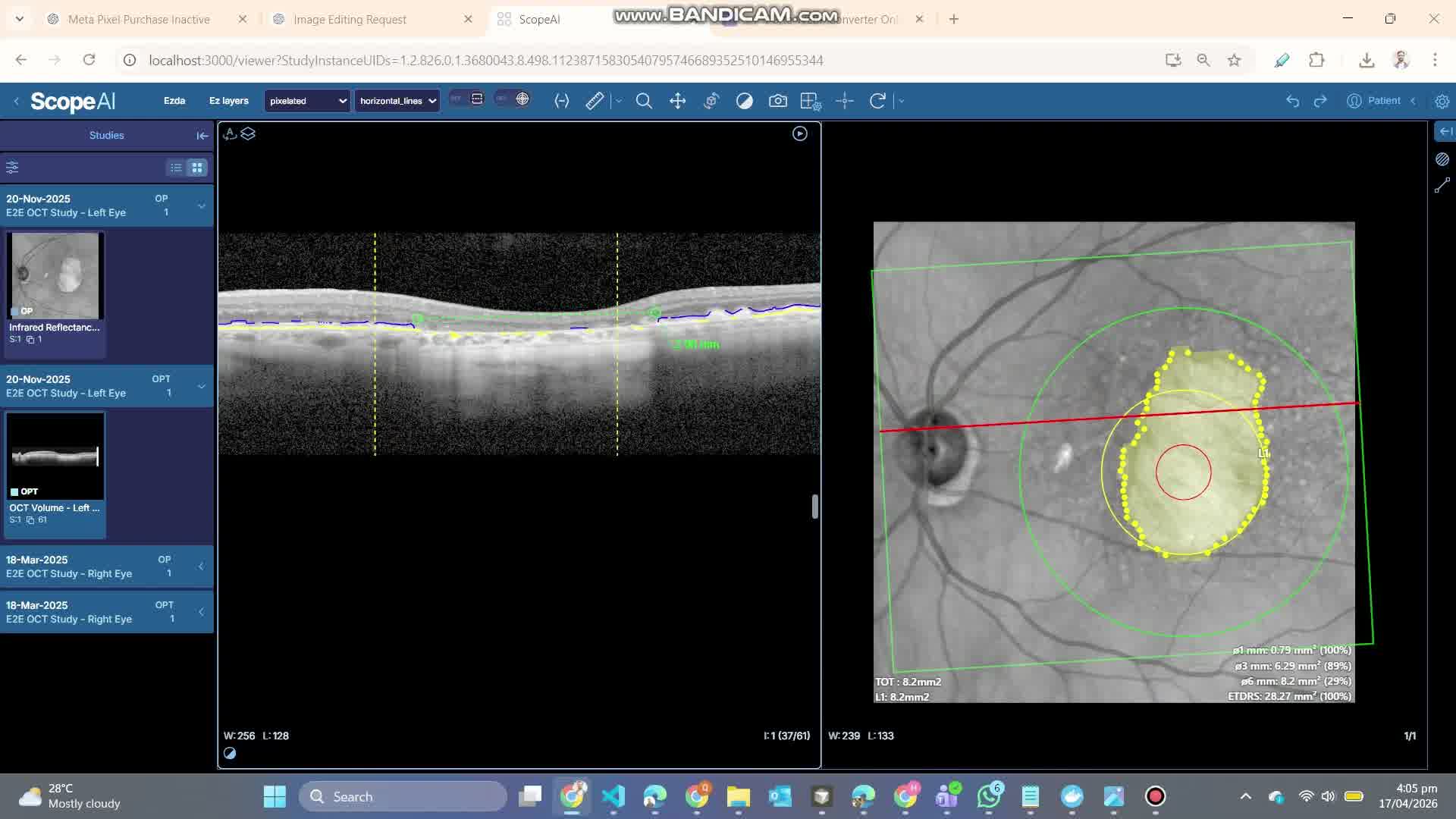Click the Ez layers menu item
The image size is (1456, 819).
(x=228, y=101)
